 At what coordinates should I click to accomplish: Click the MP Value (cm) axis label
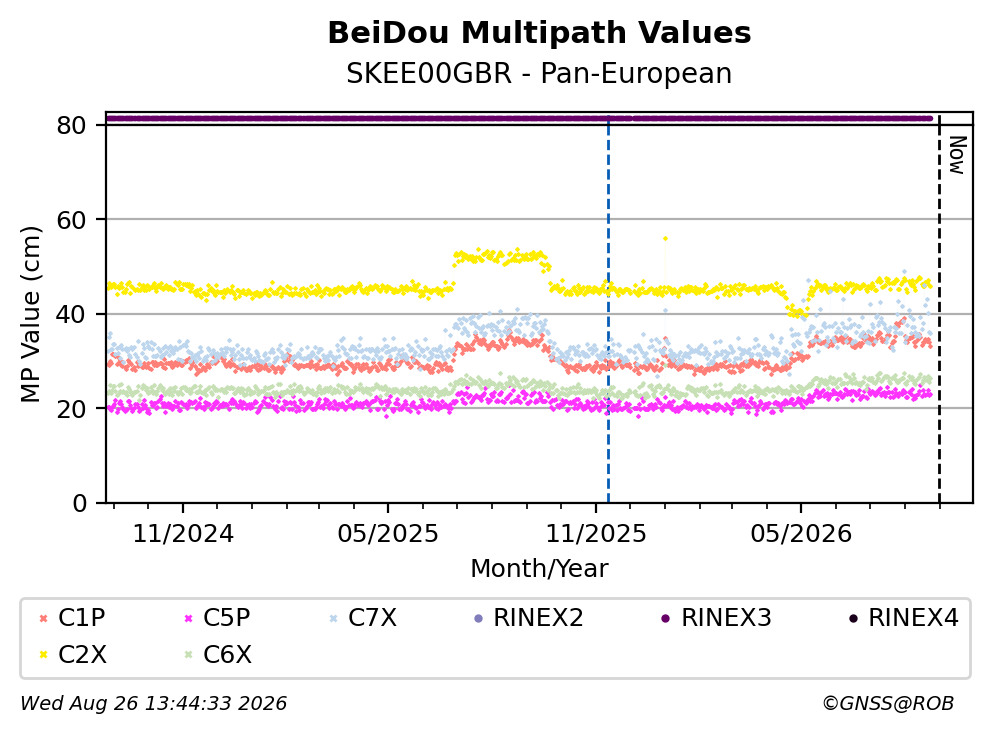[x=30, y=314]
